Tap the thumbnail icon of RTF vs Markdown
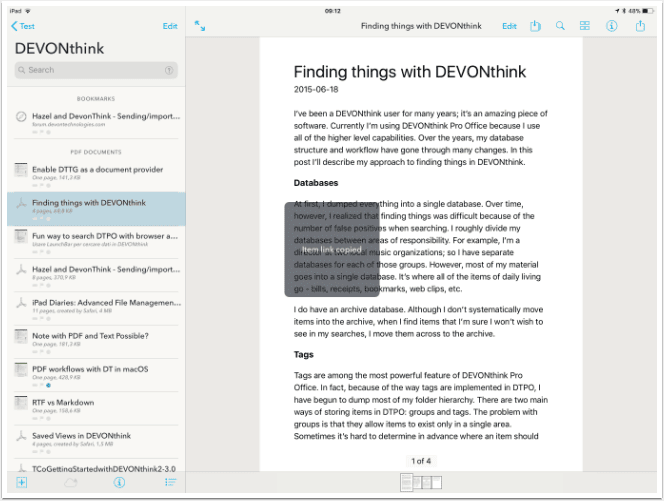 (21, 403)
